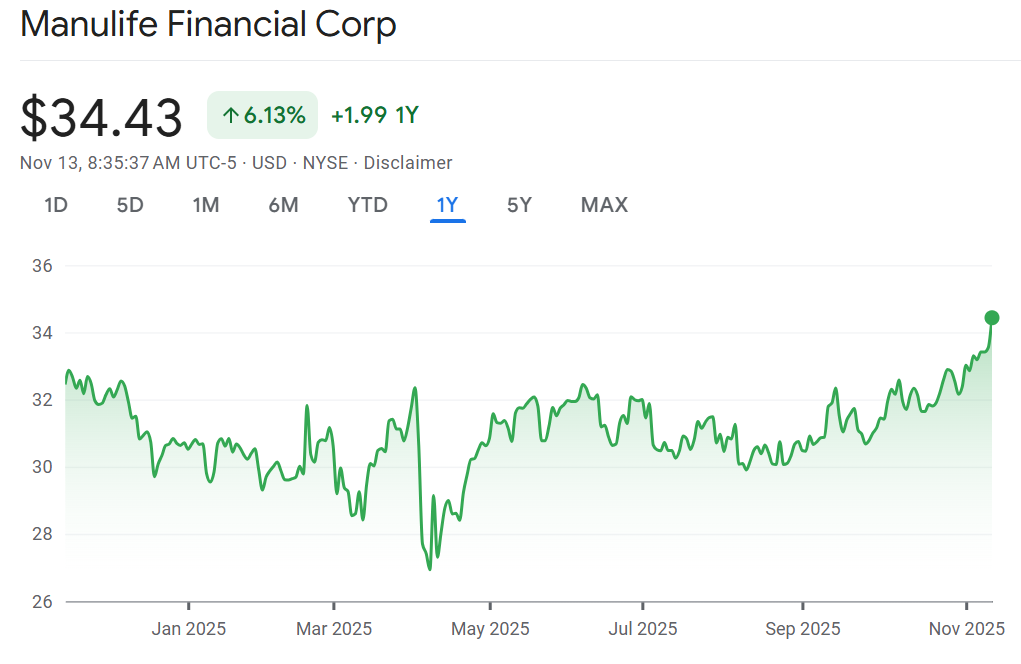Select the 5D chart range
Image resolution: width=1021 pixels, height=664 pixels.
pos(130,205)
